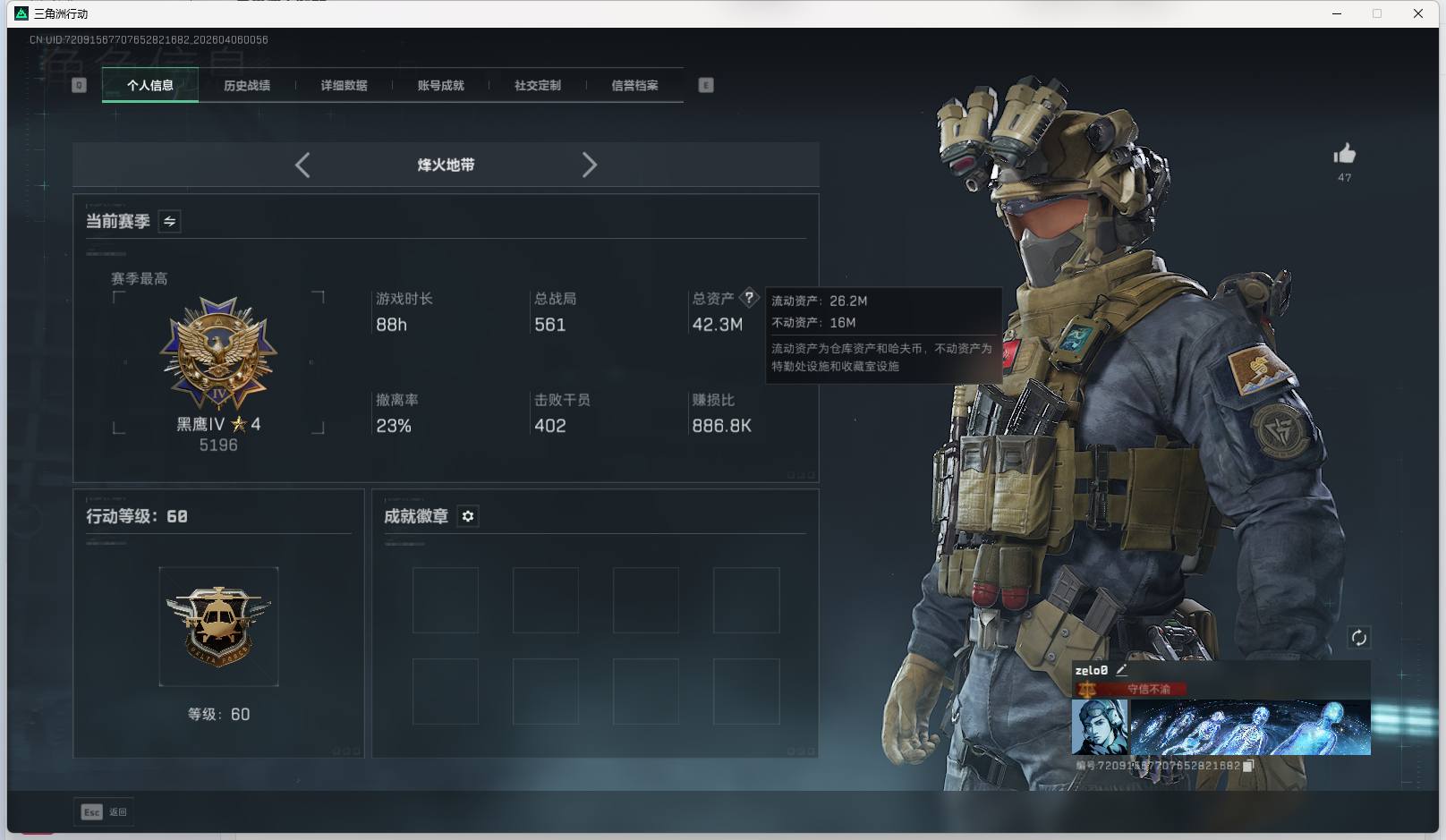Viewport: 1446px width, 840px height.
Task: Open the 成就徽章 settings gear
Action: (x=468, y=516)
